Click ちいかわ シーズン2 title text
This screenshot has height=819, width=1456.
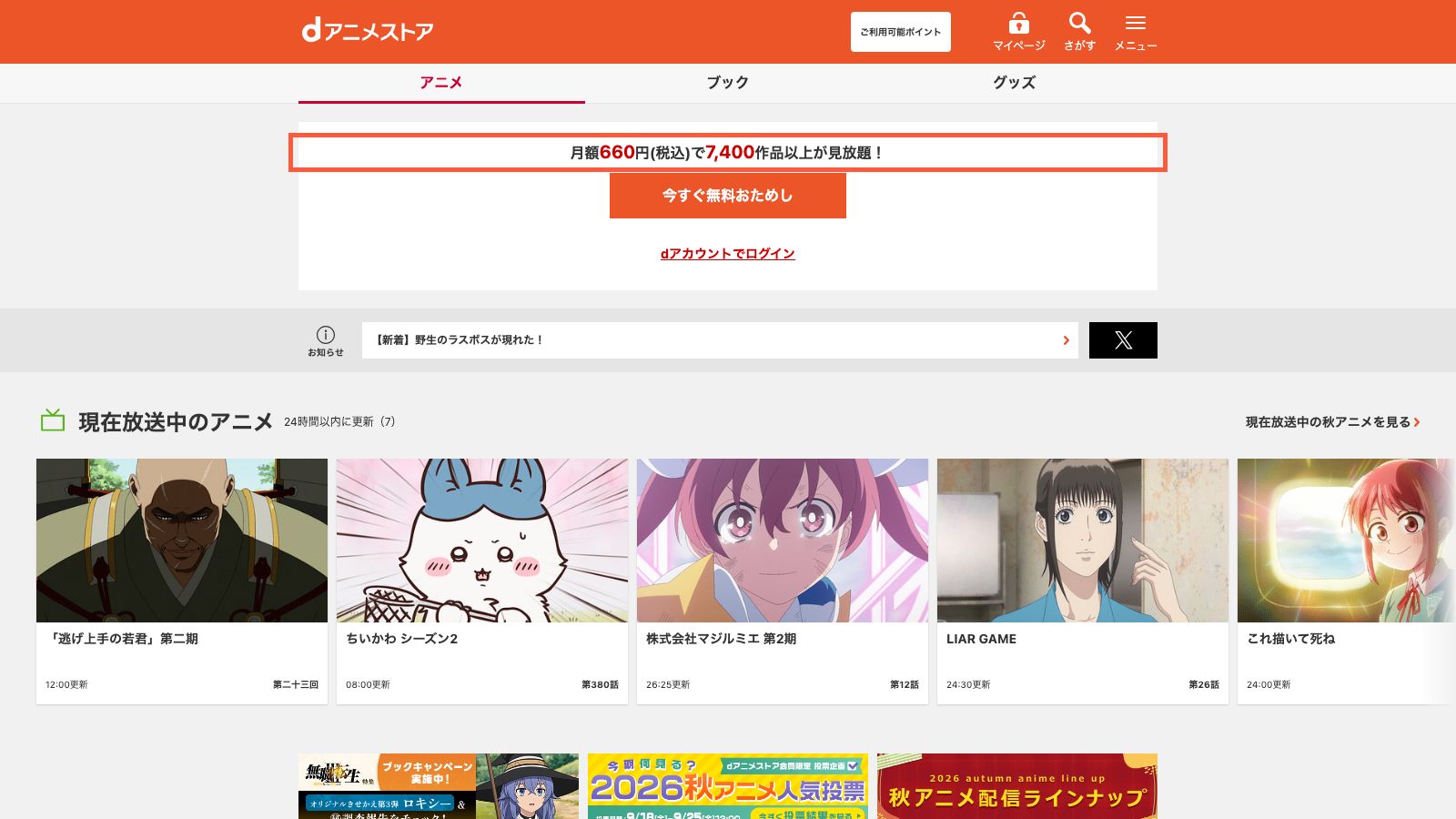[402, 639]
